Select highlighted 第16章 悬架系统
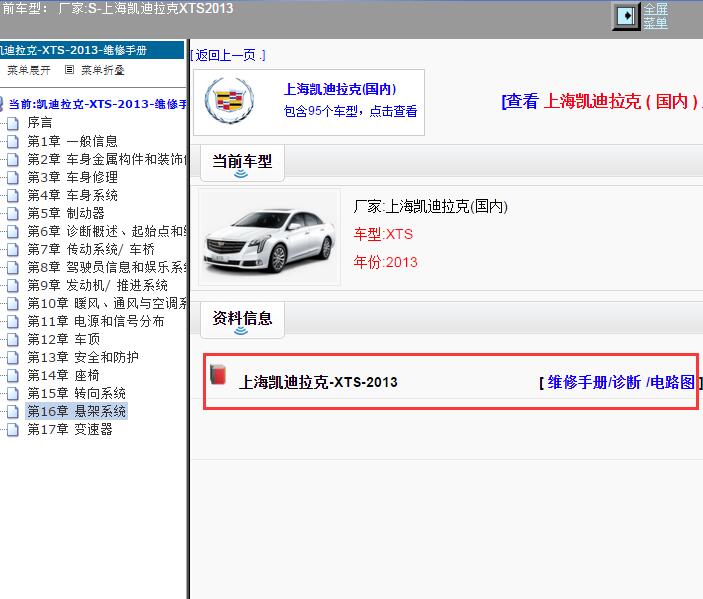The height and width of the screenshot is (599, 703). click(x=77, y=411)
